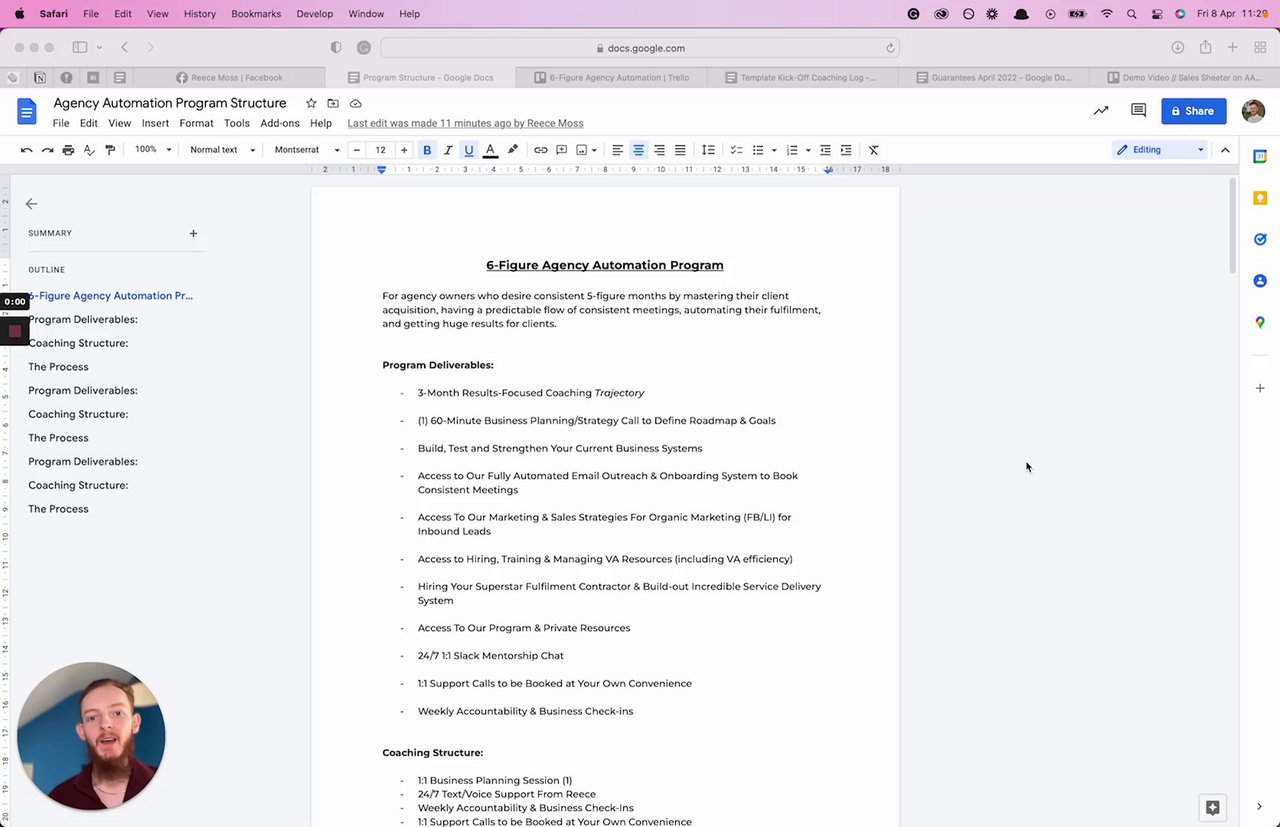Open the Format menu in Google Docs
The image size is (1280, 827).
[x=196, y=123]
